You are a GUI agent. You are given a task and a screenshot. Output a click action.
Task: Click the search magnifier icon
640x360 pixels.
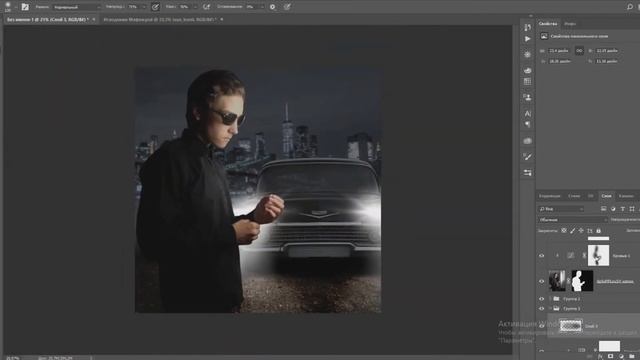coord(630,7)
